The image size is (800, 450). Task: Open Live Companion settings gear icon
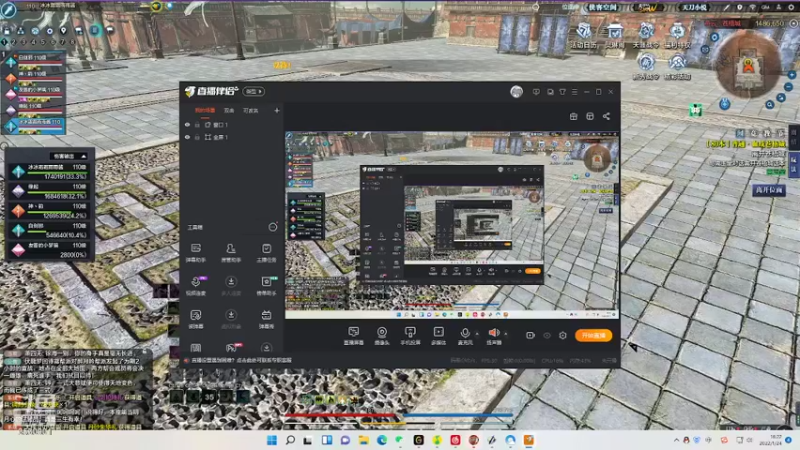tap(563, 335)
